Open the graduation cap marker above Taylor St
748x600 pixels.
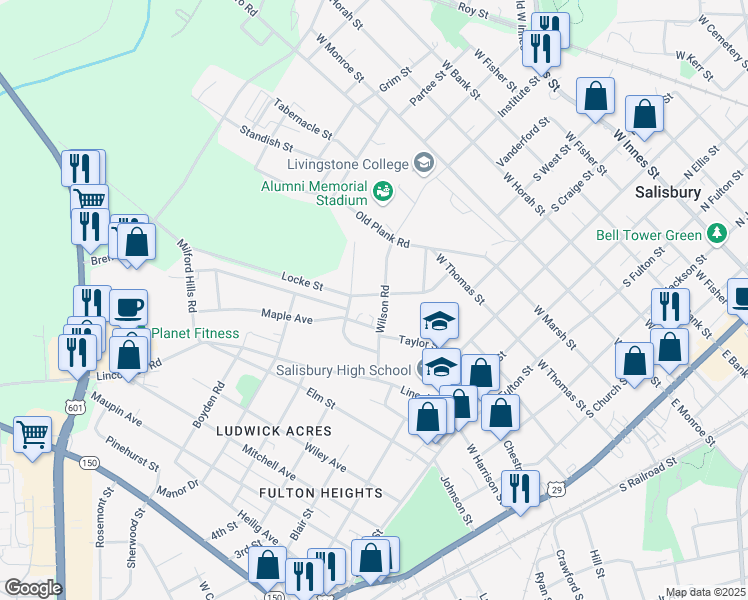pos(439,321)
